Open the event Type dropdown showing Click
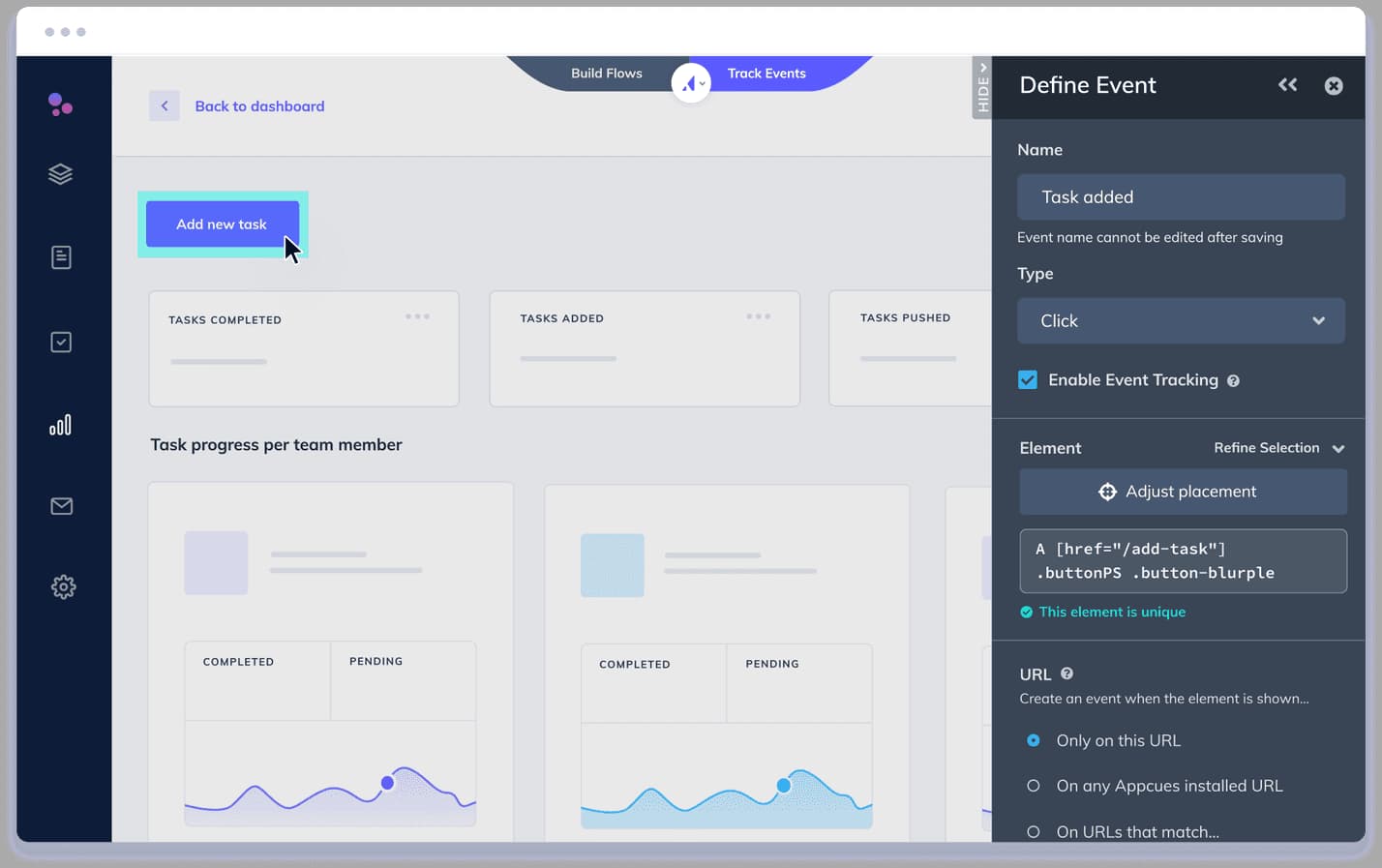The width and height of the screenshot is (1382, 868). tap(1180, 320)
